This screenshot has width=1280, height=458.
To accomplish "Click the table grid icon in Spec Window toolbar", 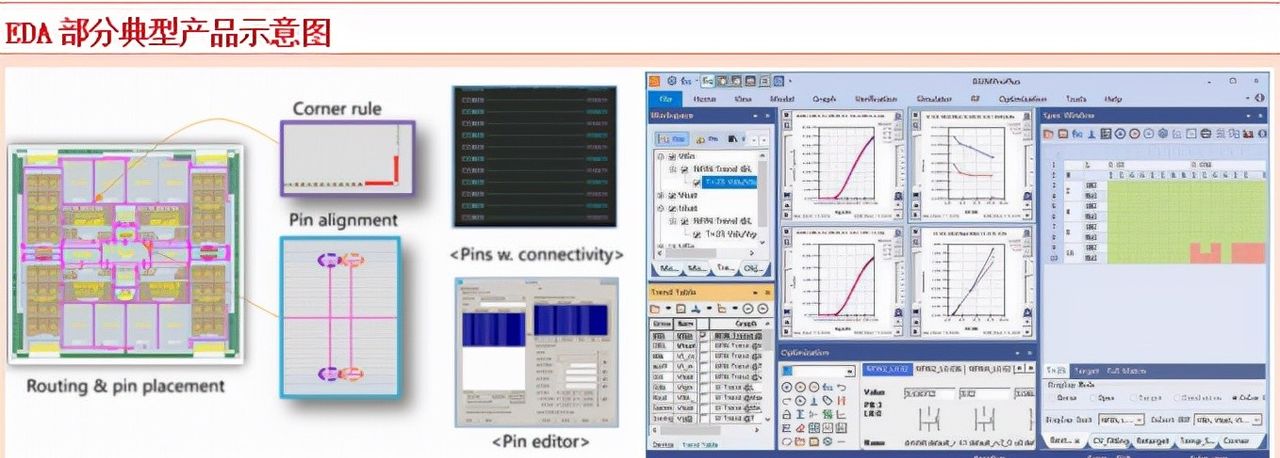I will coord(1106,133).
